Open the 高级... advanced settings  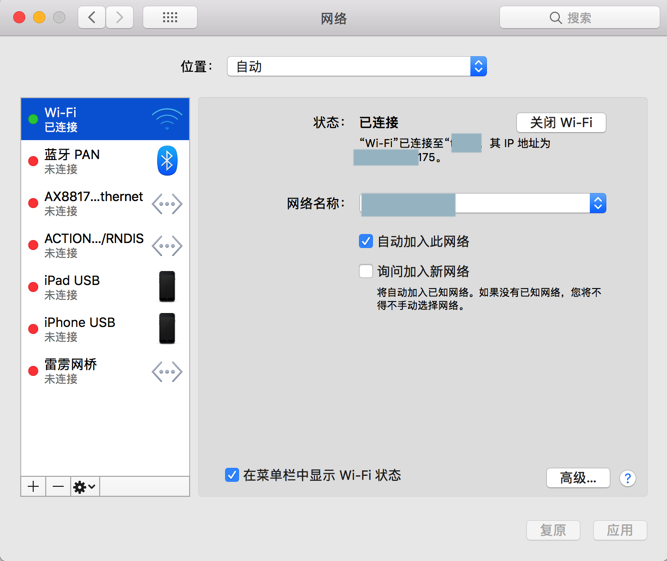pos(578,478)
